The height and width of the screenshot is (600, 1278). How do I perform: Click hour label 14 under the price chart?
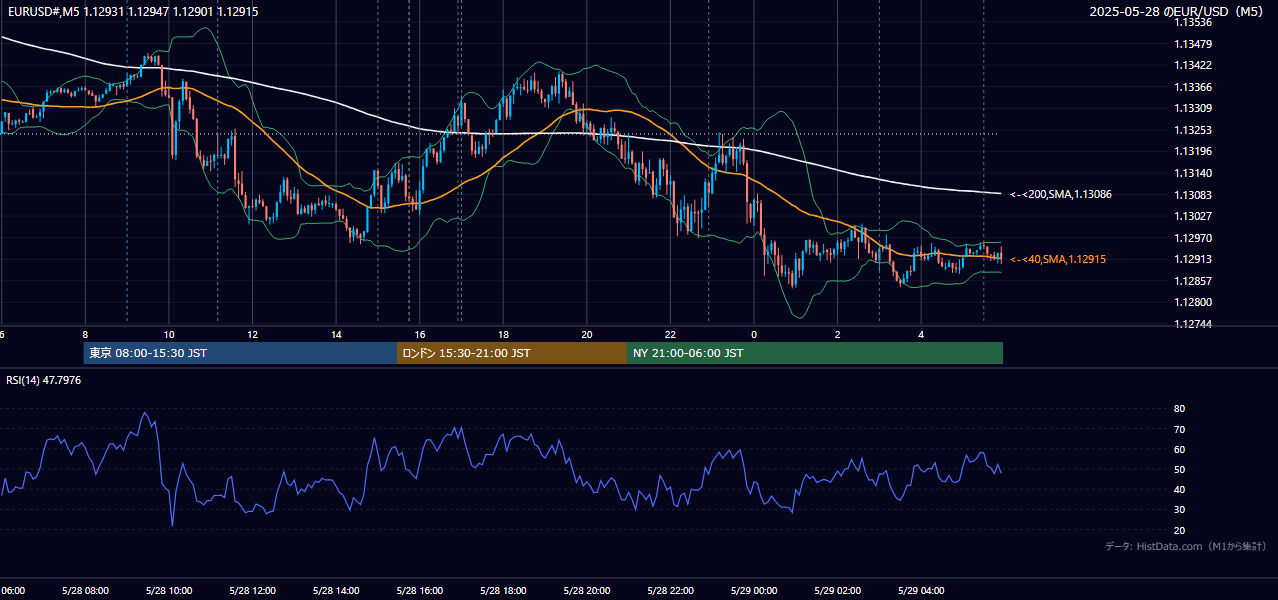click(336, 334)
